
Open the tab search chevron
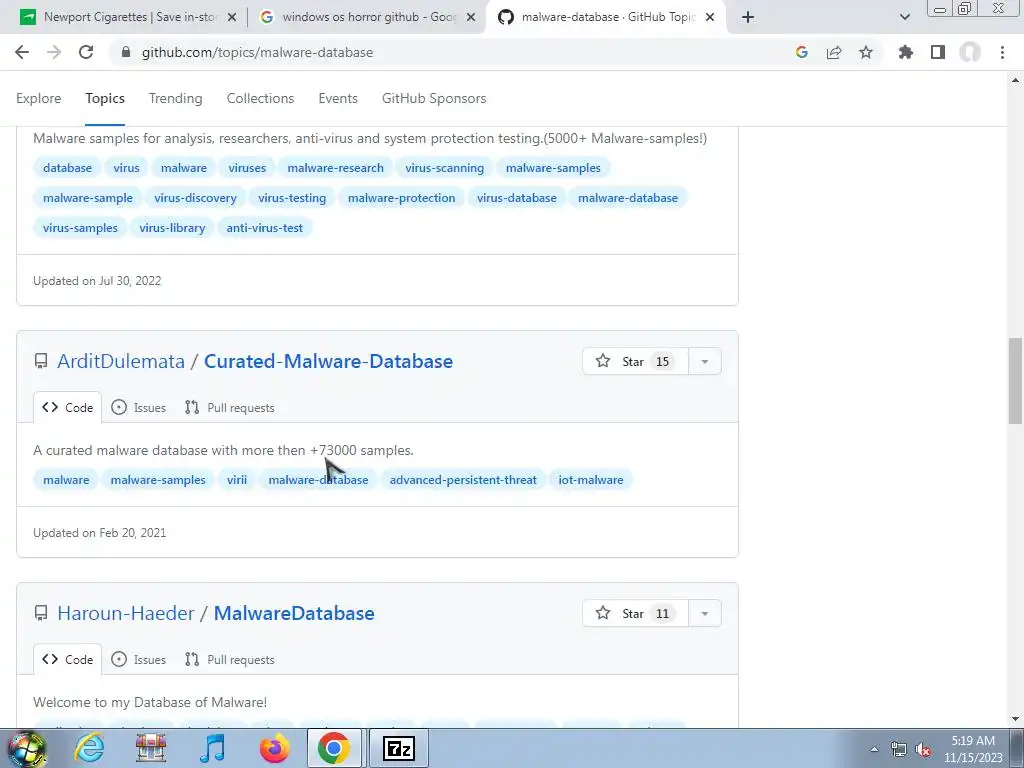point(905,17)
